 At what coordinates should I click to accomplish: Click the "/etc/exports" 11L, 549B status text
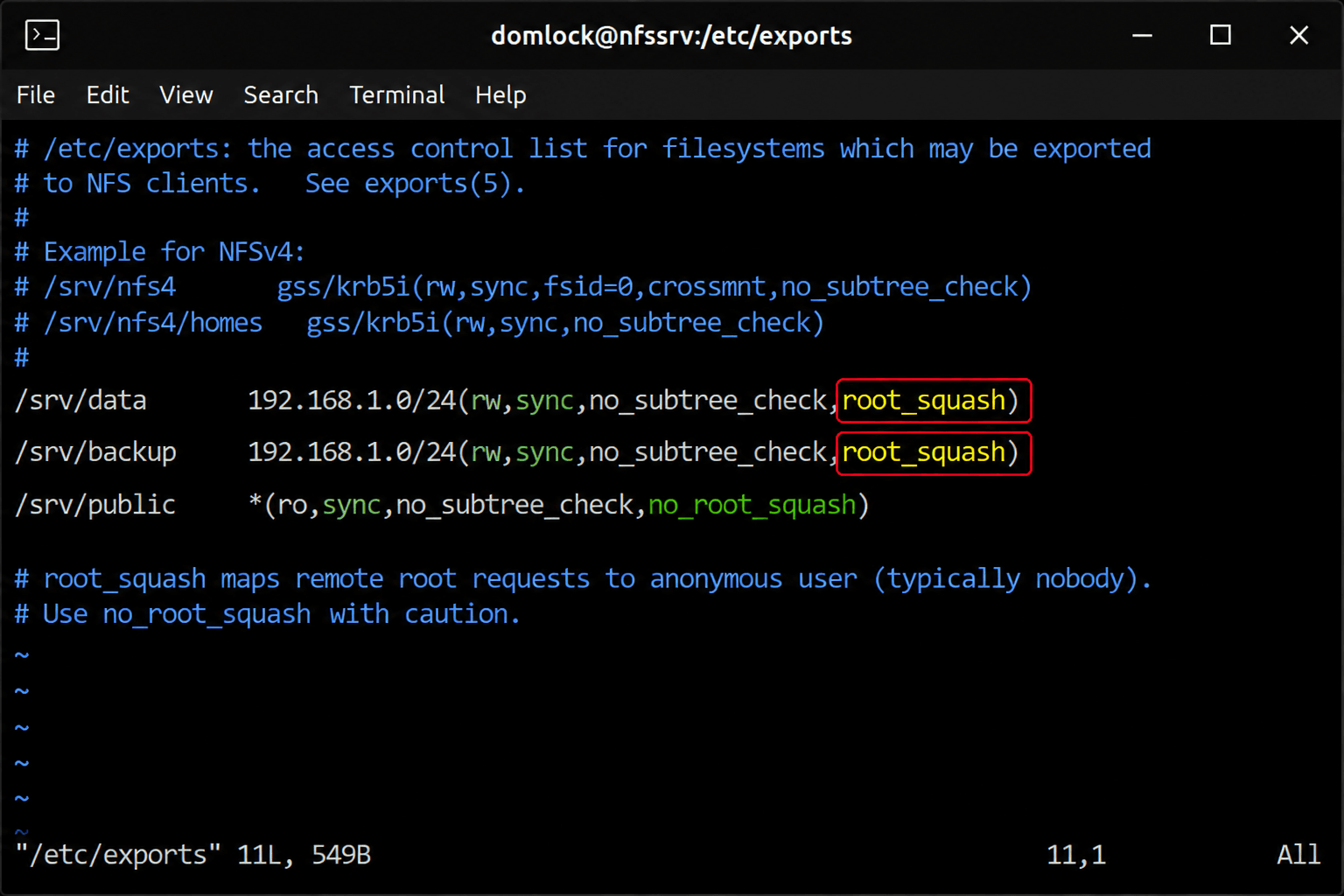(x=193, y=855)
